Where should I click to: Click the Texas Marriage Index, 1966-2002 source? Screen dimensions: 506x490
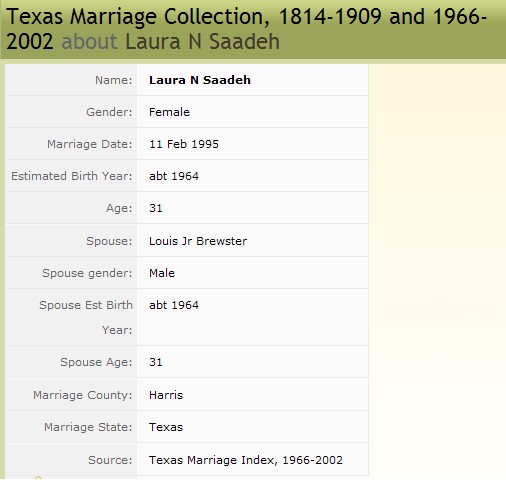click(246, 460)
